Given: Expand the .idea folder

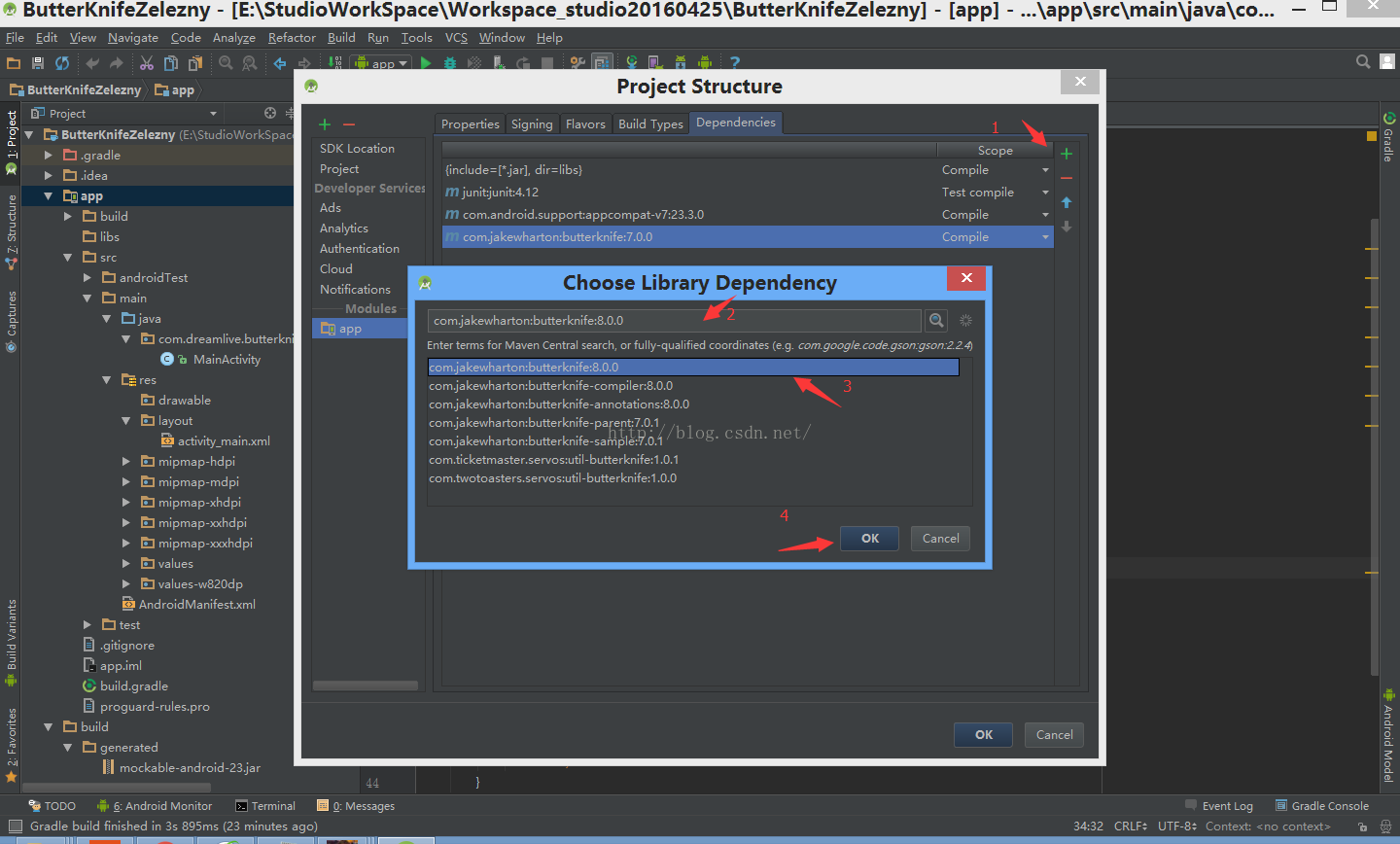Looking at the screenshot, I should (49, 176).
